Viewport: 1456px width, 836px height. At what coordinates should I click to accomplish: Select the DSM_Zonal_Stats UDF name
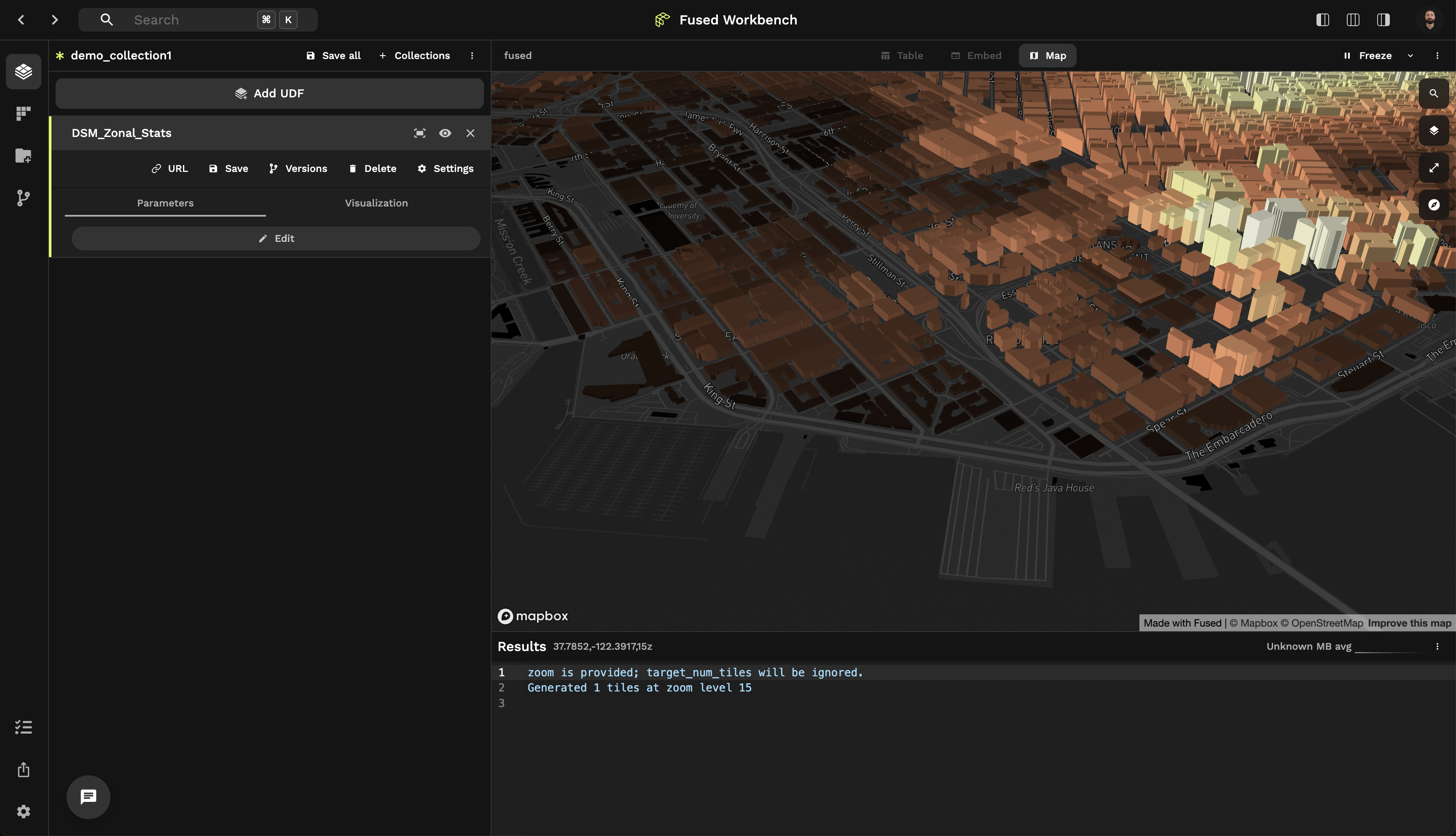pyautogui.click(x=122, y=133)
